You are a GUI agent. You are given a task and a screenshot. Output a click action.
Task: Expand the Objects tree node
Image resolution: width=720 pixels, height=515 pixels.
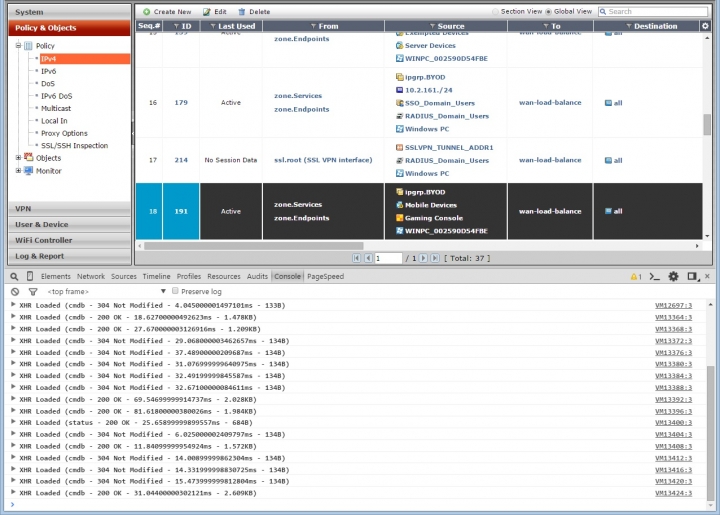(19, 157)
